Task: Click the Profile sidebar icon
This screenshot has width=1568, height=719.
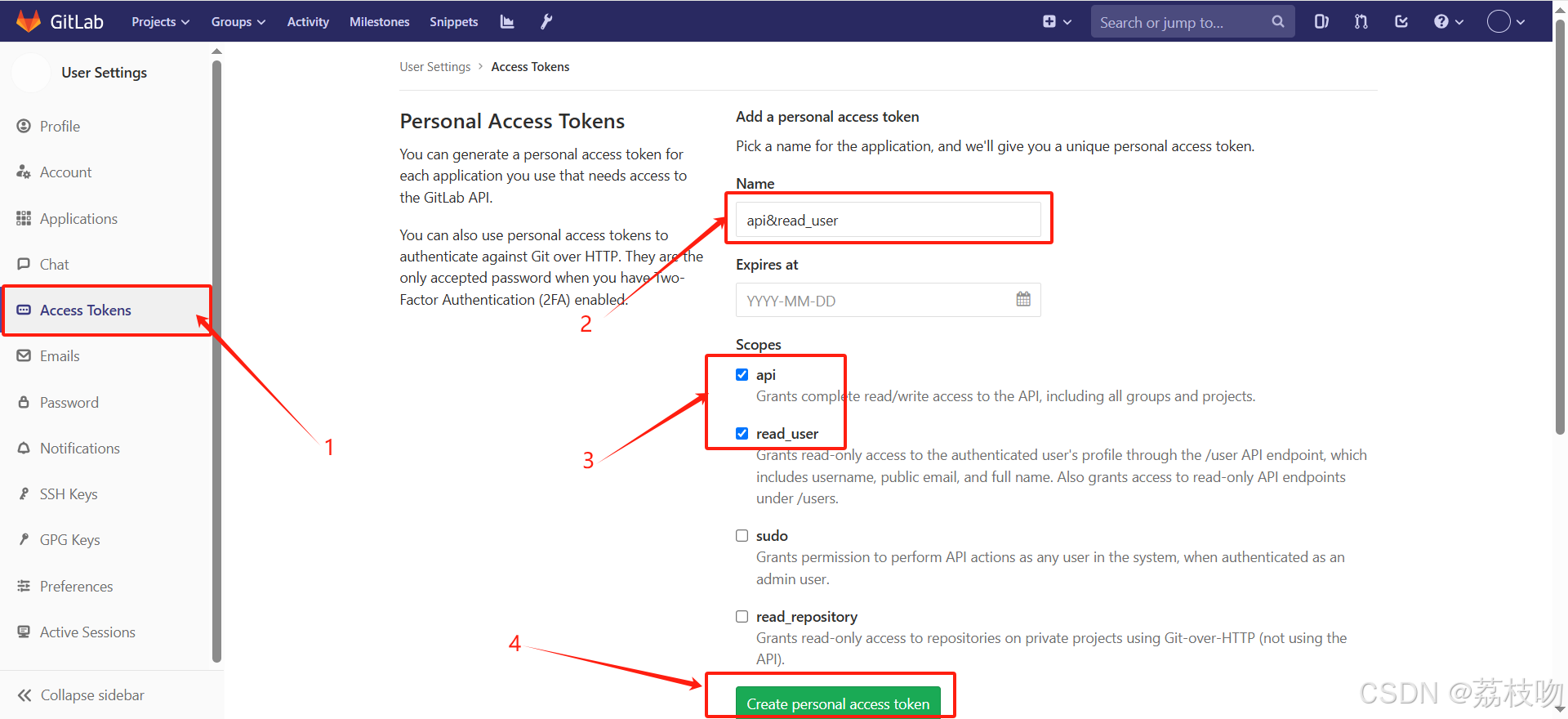Action: pos(24,126)
